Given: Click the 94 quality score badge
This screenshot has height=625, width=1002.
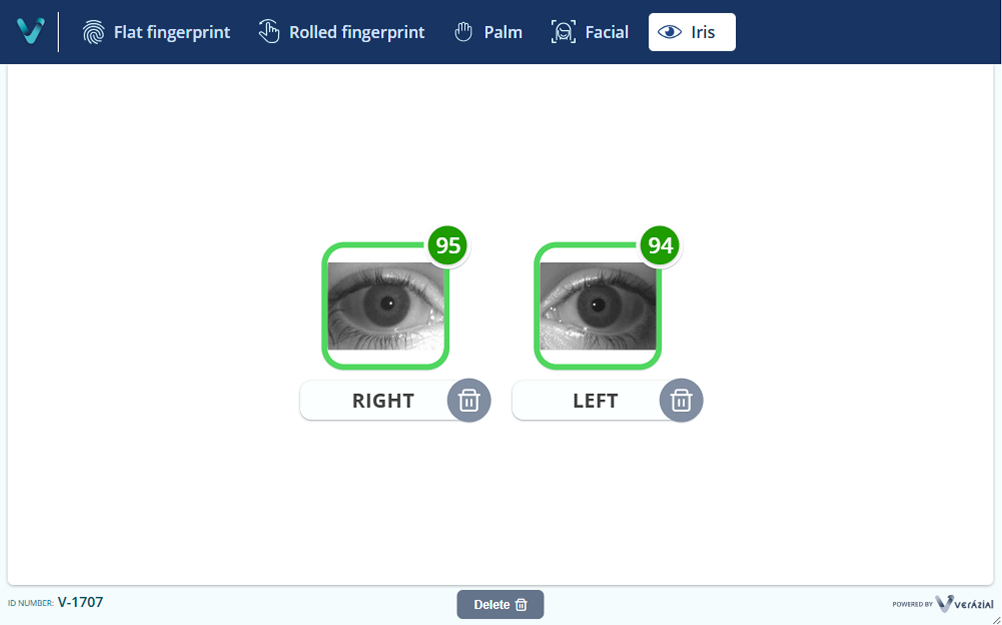Looking at the screenshot, I should [660, 246].
